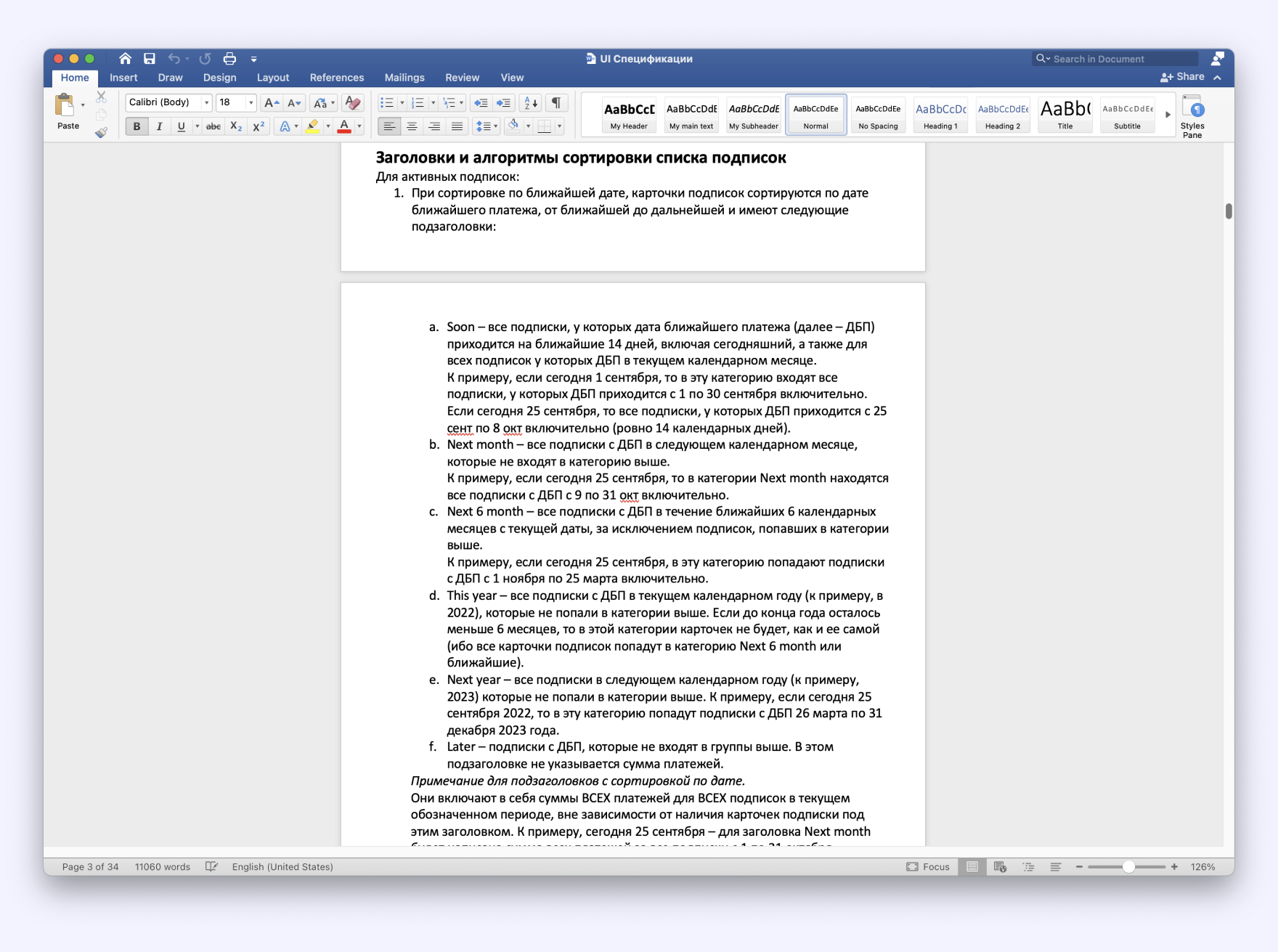Click the Share button

[x=1183, y=77]
